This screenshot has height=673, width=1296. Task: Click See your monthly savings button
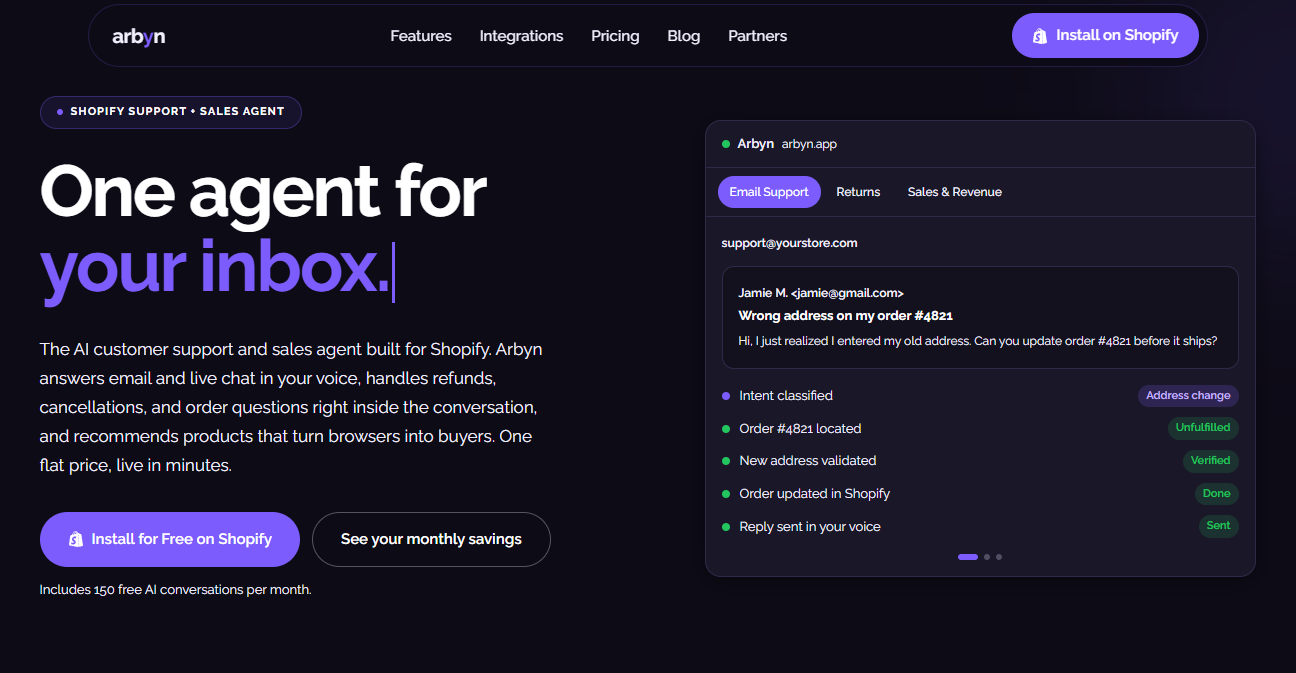pyautogui.click(x=431, y=539)
